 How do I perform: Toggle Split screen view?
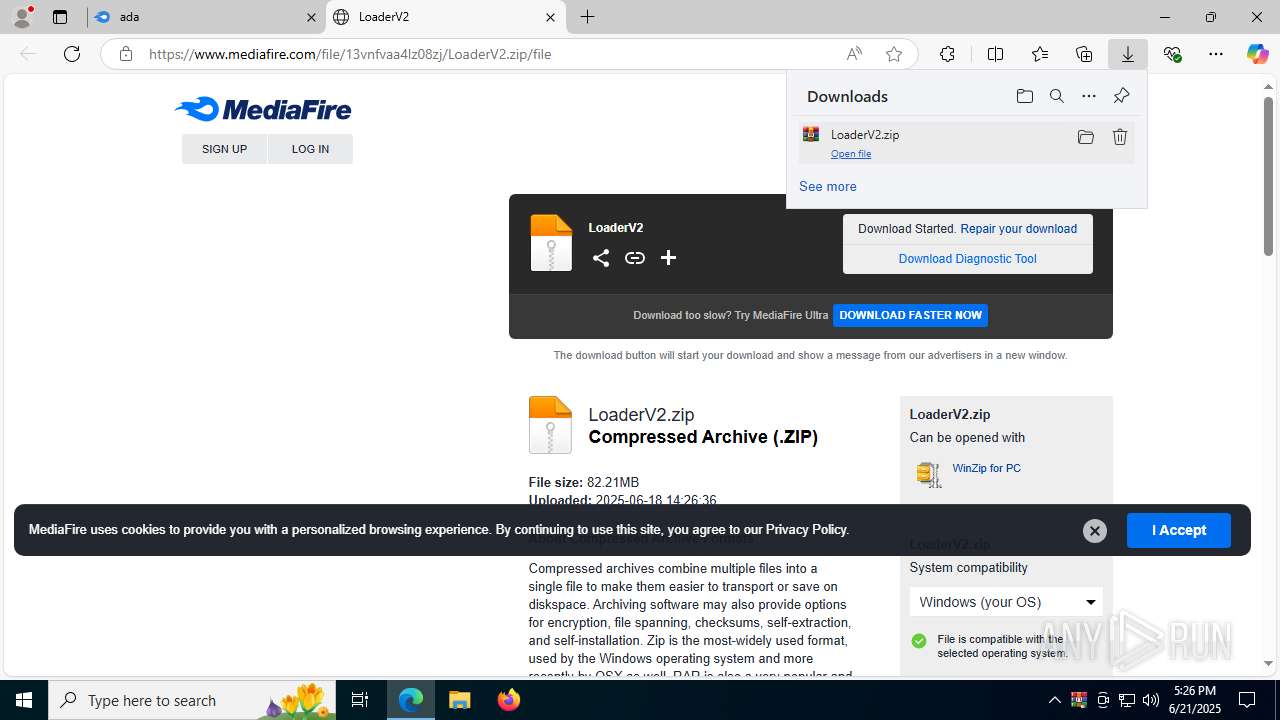pyautogui.click(x=995, y=54)
